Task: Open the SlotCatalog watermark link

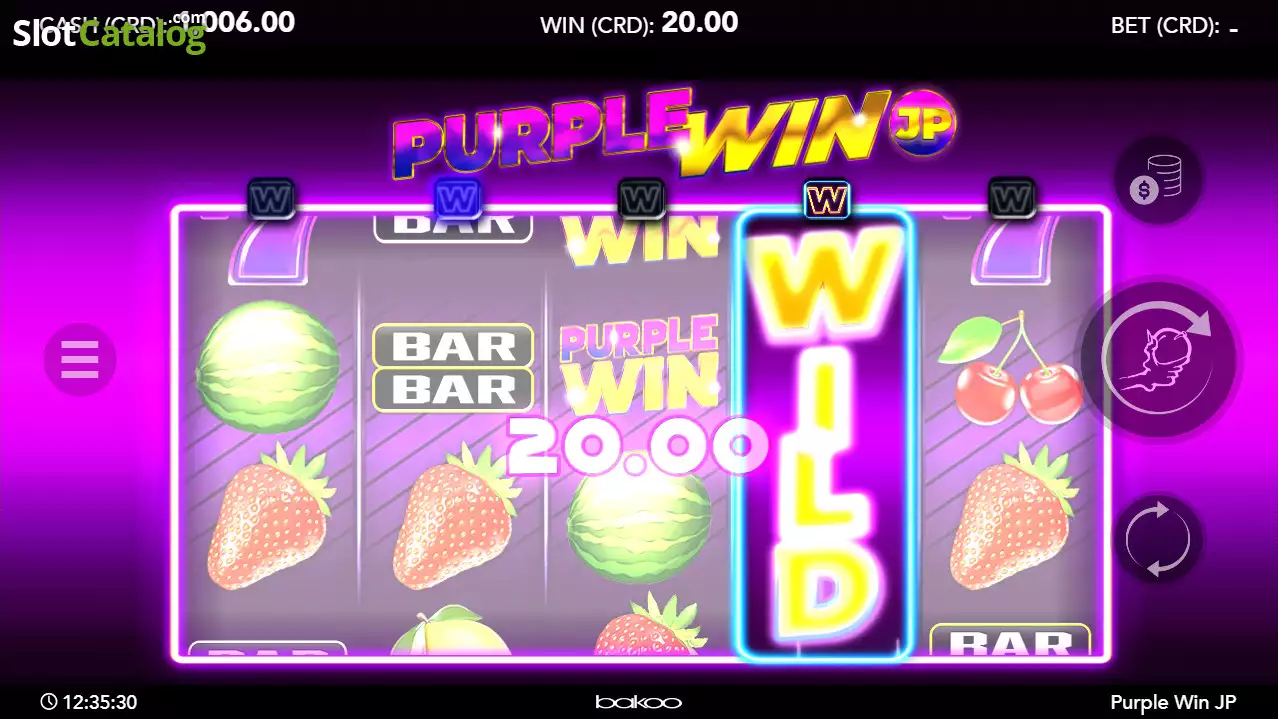Action: tap(109, 35)
